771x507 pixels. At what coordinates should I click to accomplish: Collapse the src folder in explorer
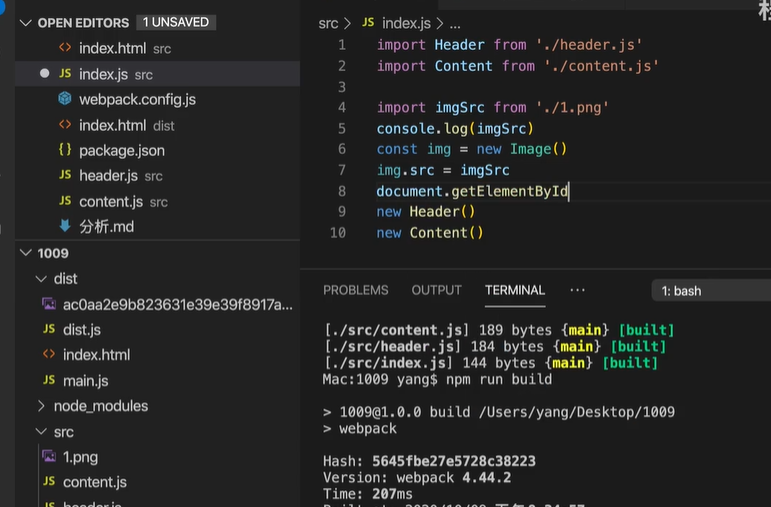[x=41, y=432]
